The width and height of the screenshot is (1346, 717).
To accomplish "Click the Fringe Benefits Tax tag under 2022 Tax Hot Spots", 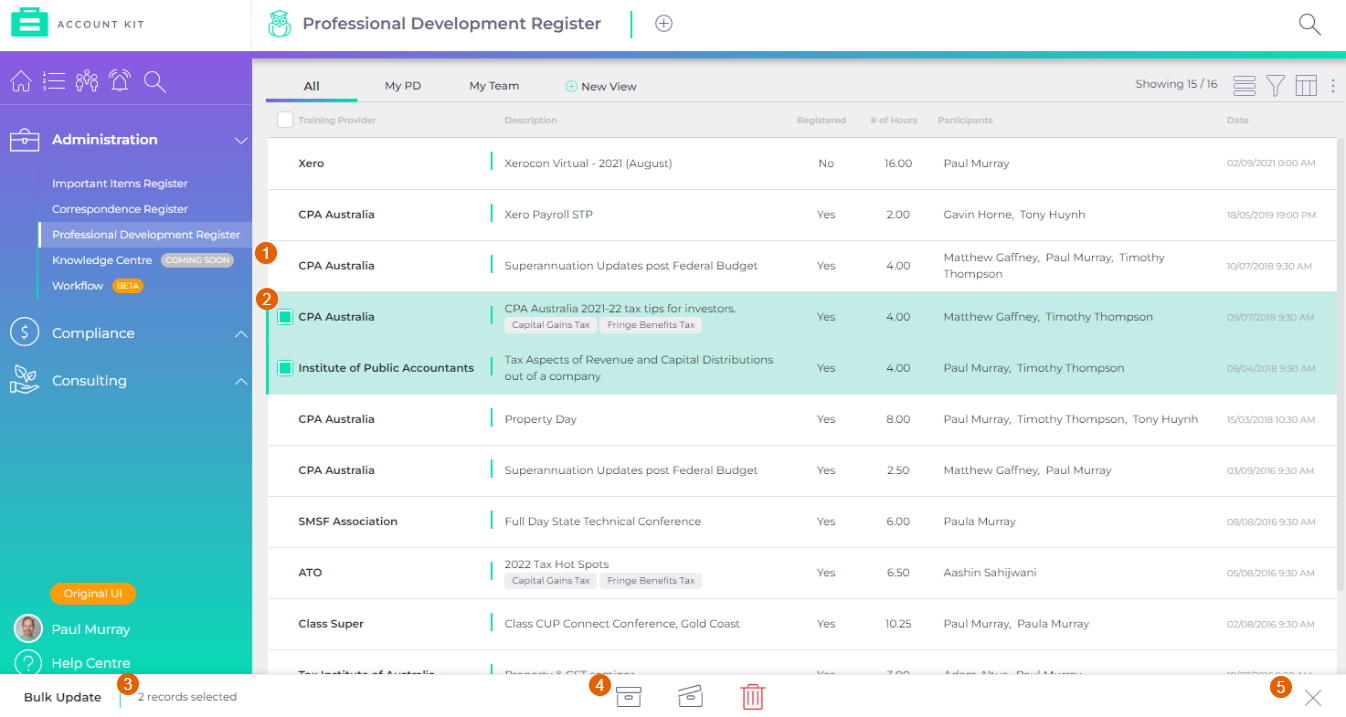I will tap(651, 581).
